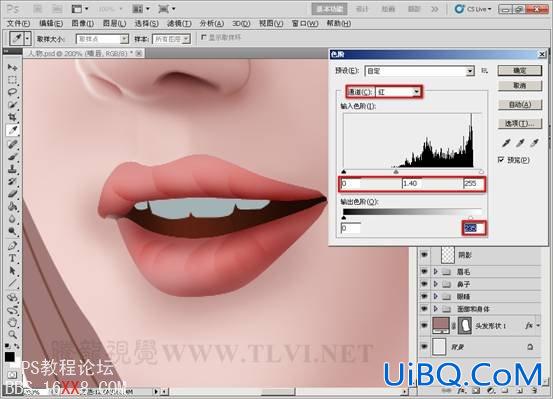The width and height of the screenshot is (553, 399).
Task: Select the Blur tool
Action: point(12,219)
